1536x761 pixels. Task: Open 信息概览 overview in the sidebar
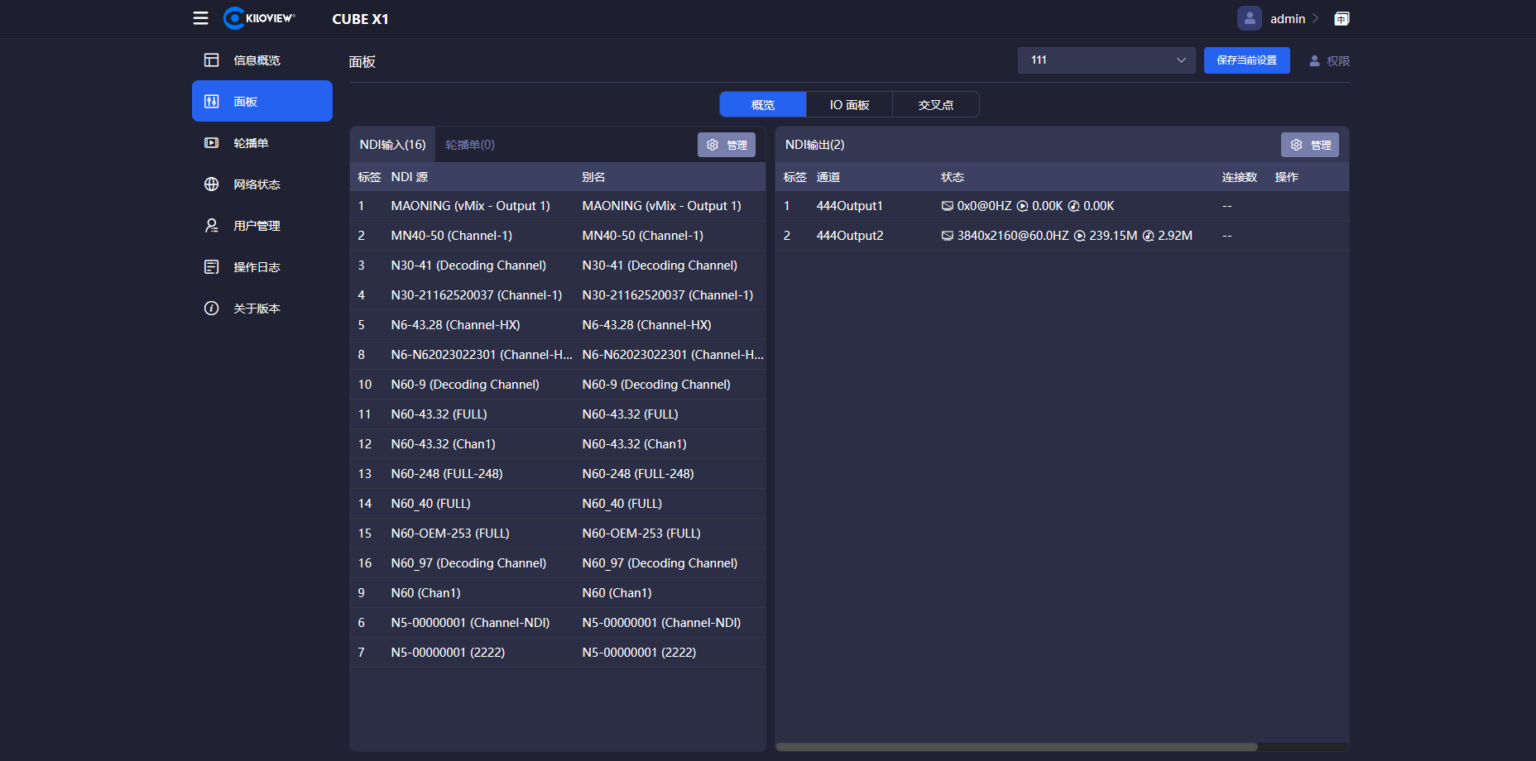[x=256, y=60]
